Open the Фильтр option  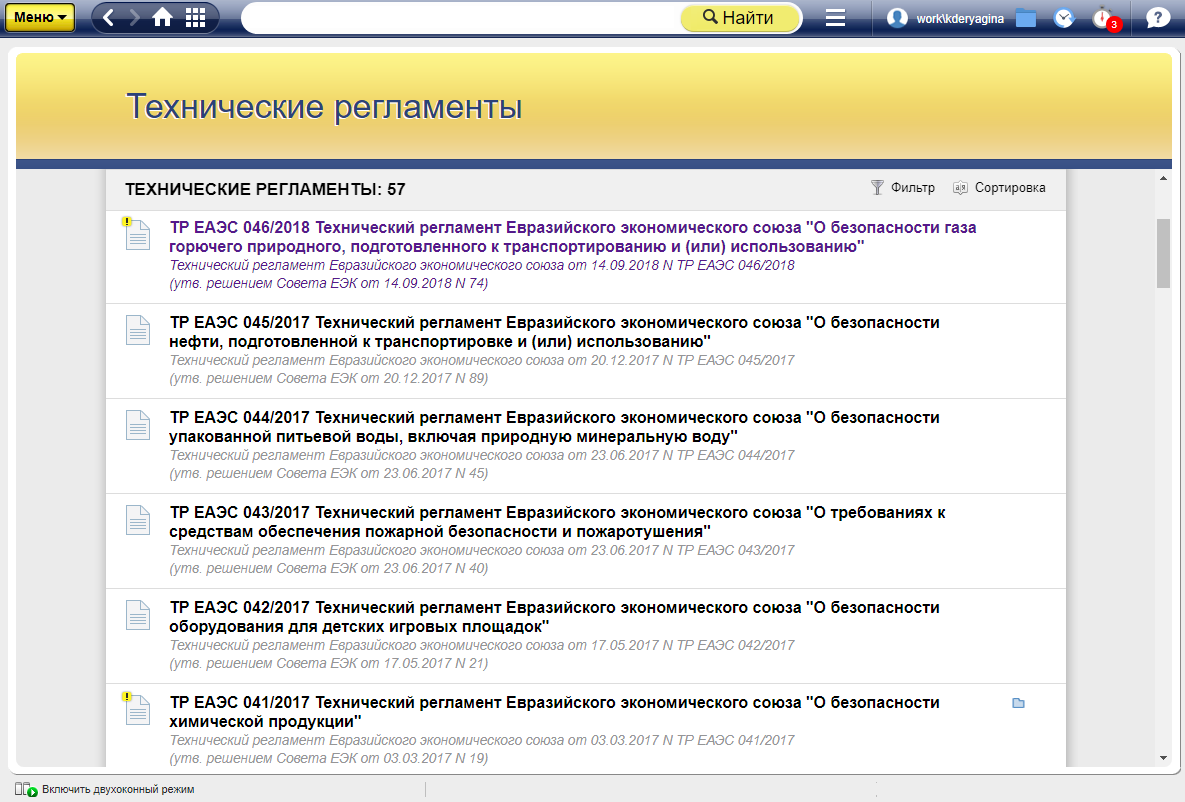(x=902, y=187)
